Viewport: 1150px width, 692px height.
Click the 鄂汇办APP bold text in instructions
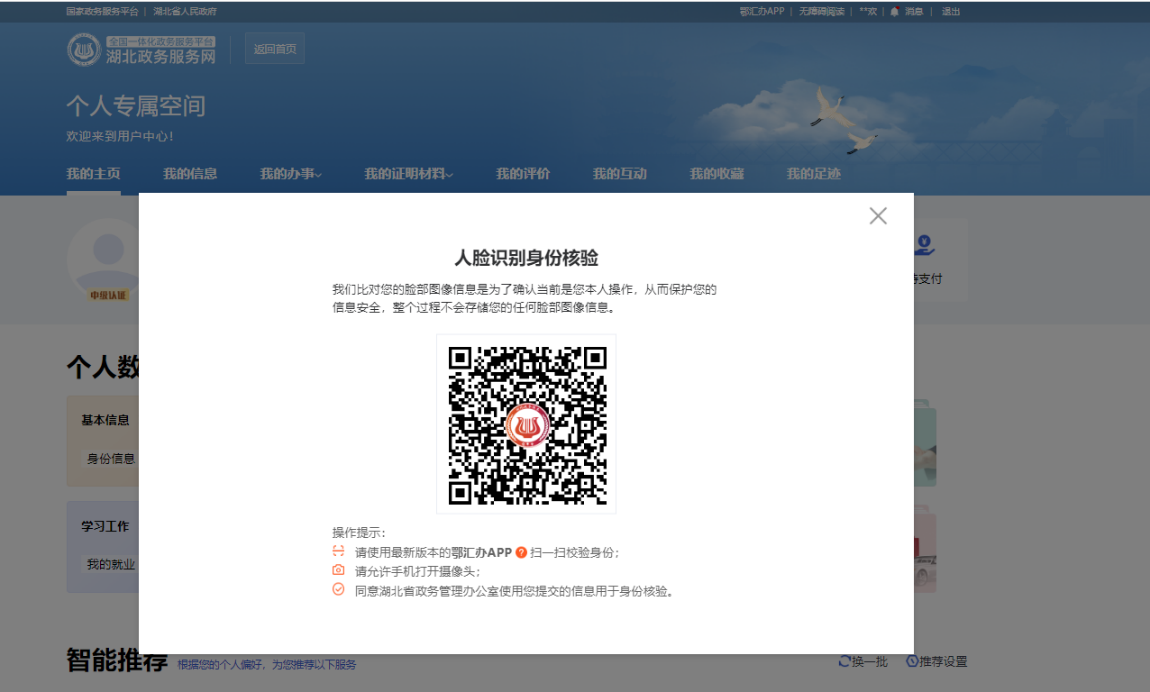point(481,553)
